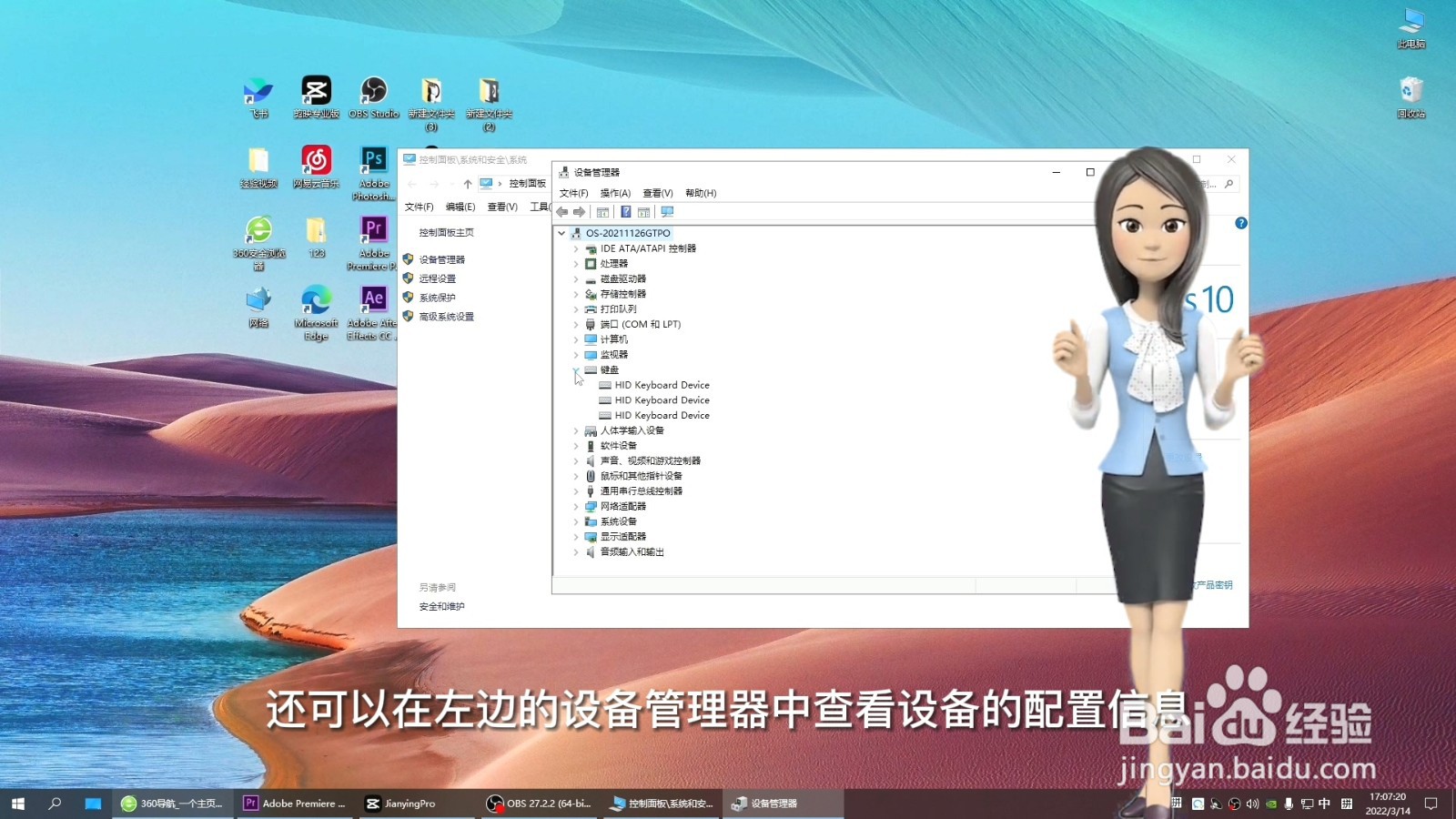Open the 操作(A) menu in Device Manager
Image resolution: width=1456 pixels, height=819 pixels.
[x=615, y=193]
